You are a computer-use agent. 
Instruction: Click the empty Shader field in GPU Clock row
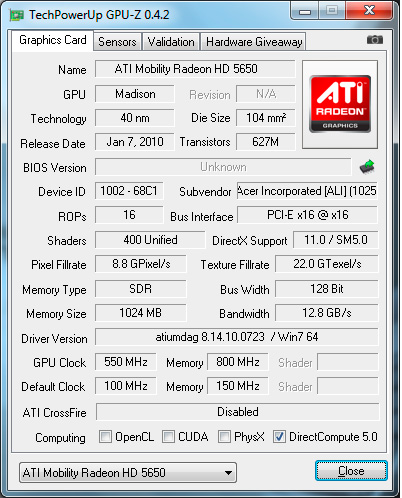pos(348,362)
